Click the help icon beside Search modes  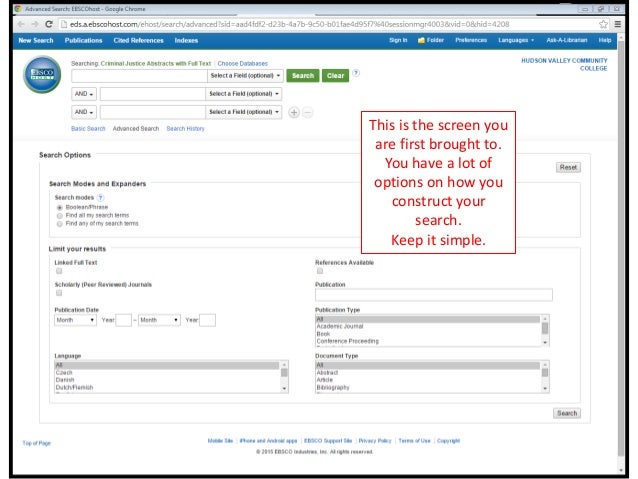coord(101,197)
